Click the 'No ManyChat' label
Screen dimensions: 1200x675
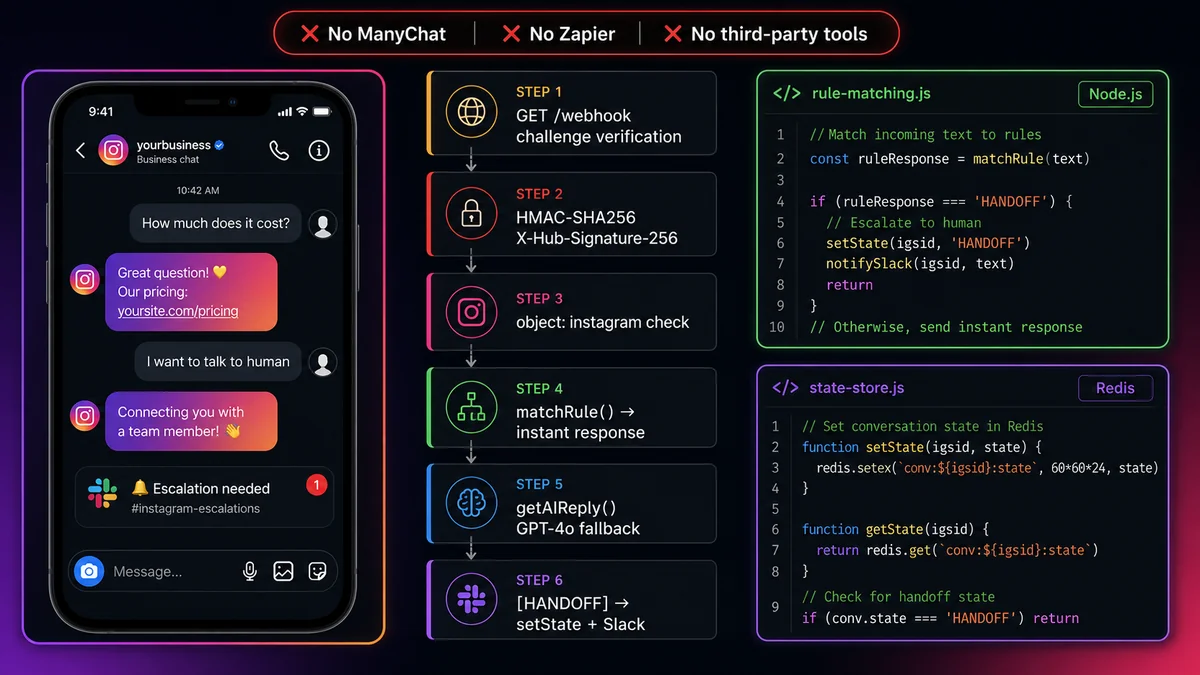tap(387, 34)
